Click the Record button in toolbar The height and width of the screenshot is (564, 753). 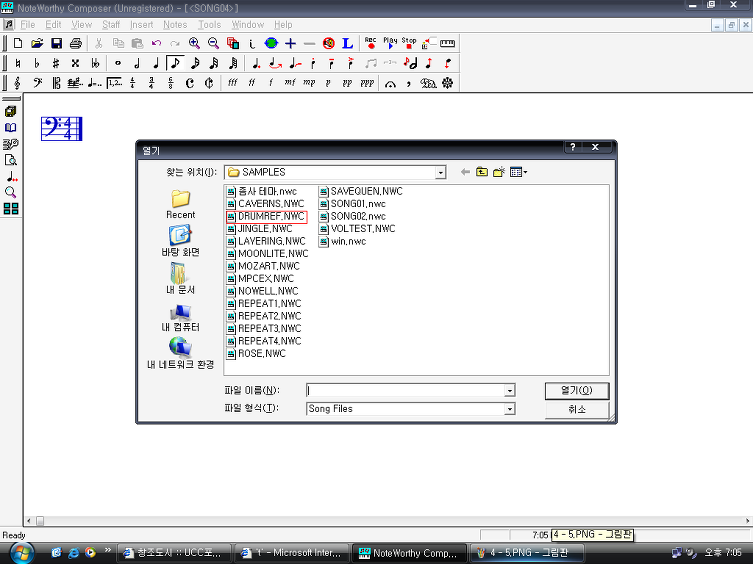pyautogui.click(x=370, y=43)
